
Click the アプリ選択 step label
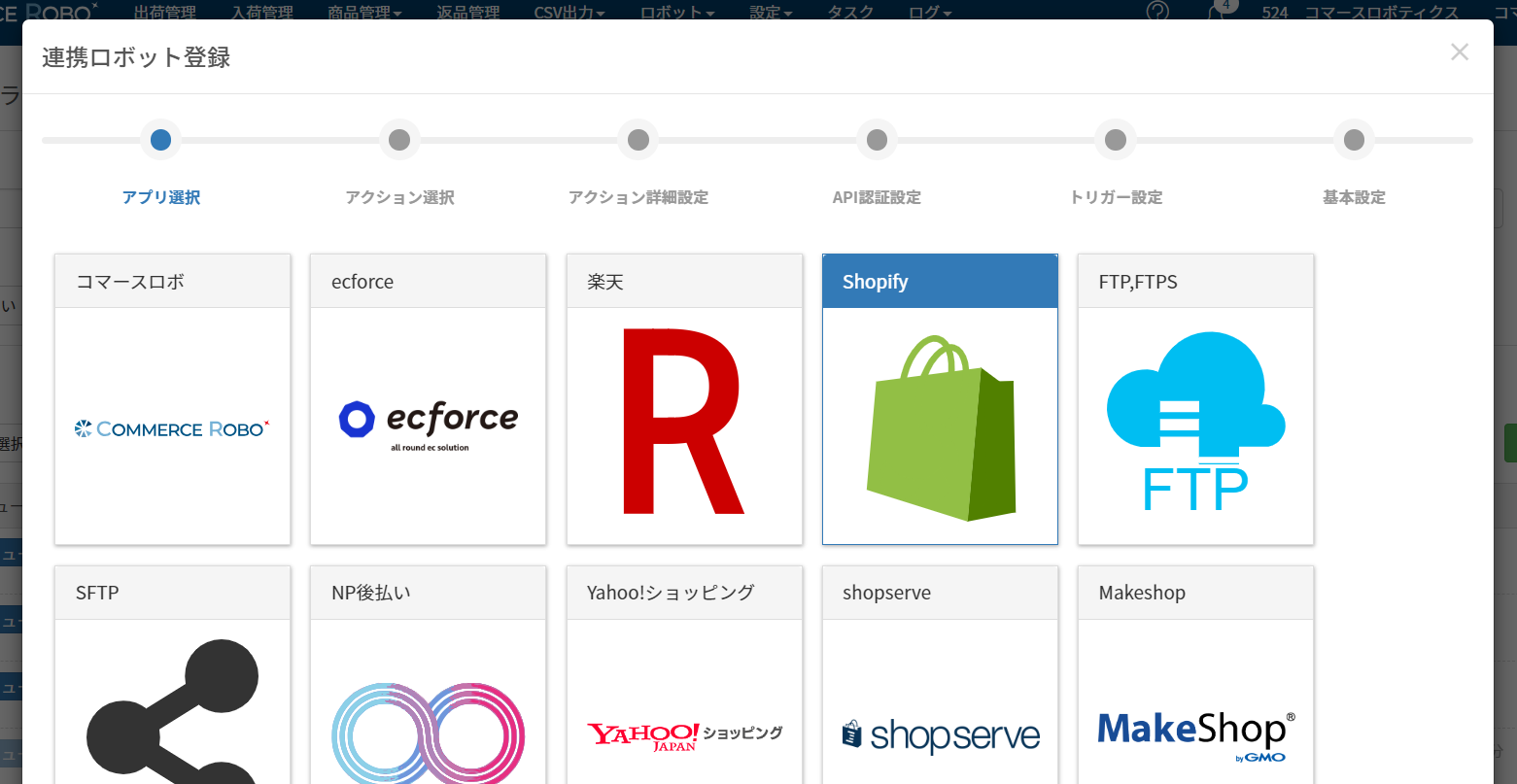point(161,197)
